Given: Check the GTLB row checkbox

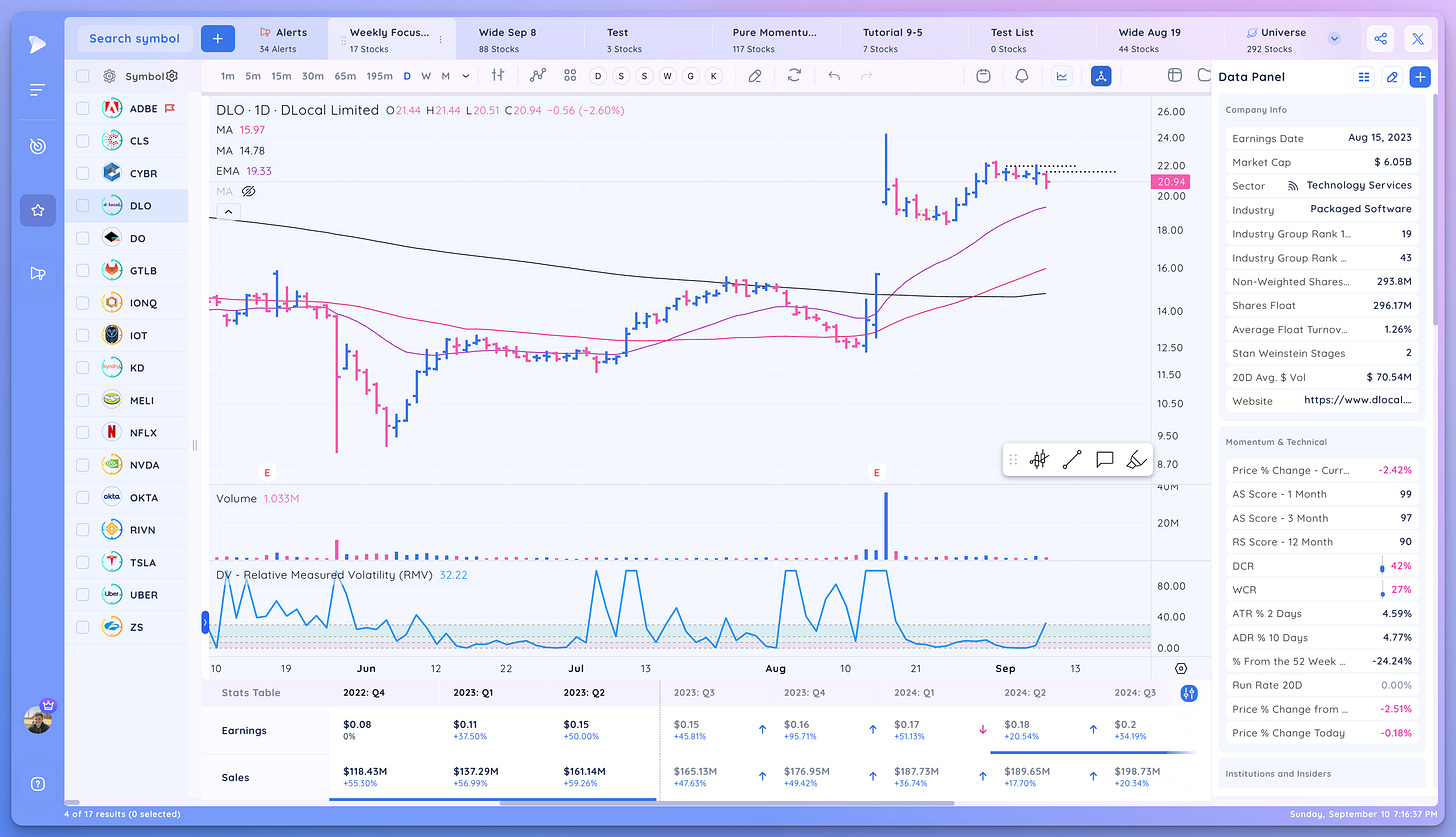Looking at the screenshot, I should point(83,270).
